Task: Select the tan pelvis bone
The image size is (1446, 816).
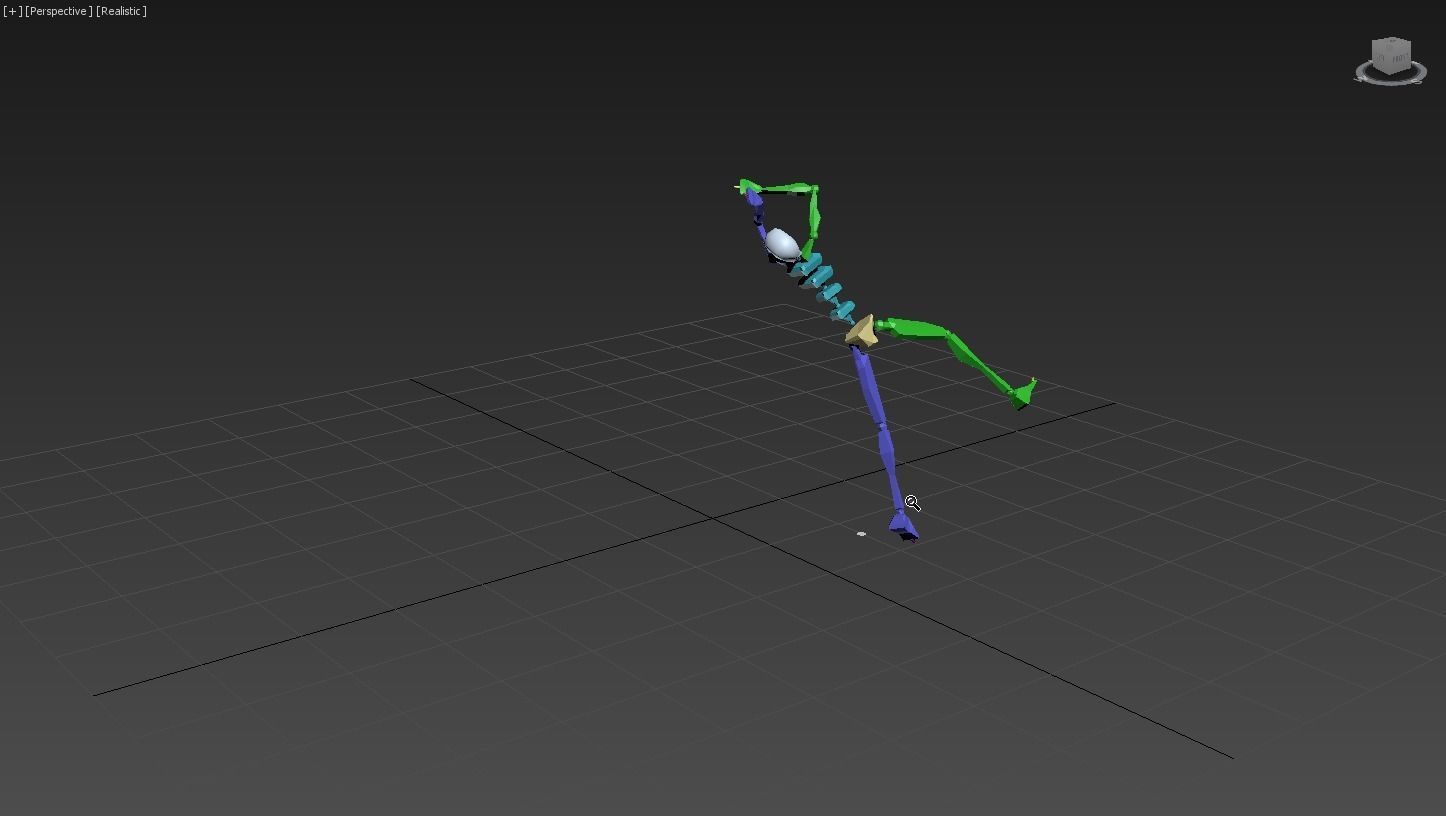Action: (862, 332)
